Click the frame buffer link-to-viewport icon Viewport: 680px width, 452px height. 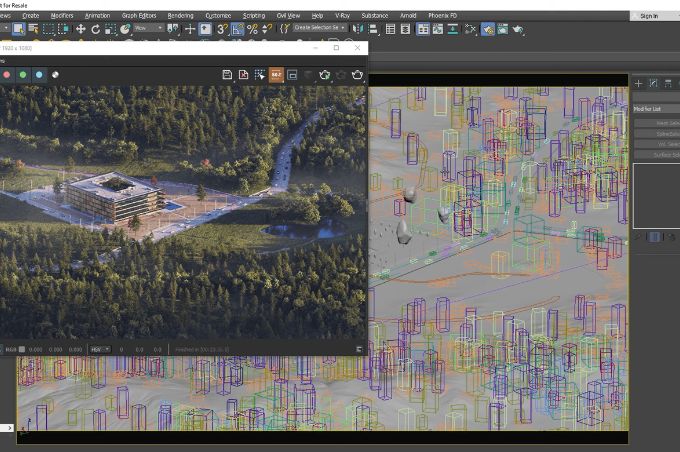[292, 75]
